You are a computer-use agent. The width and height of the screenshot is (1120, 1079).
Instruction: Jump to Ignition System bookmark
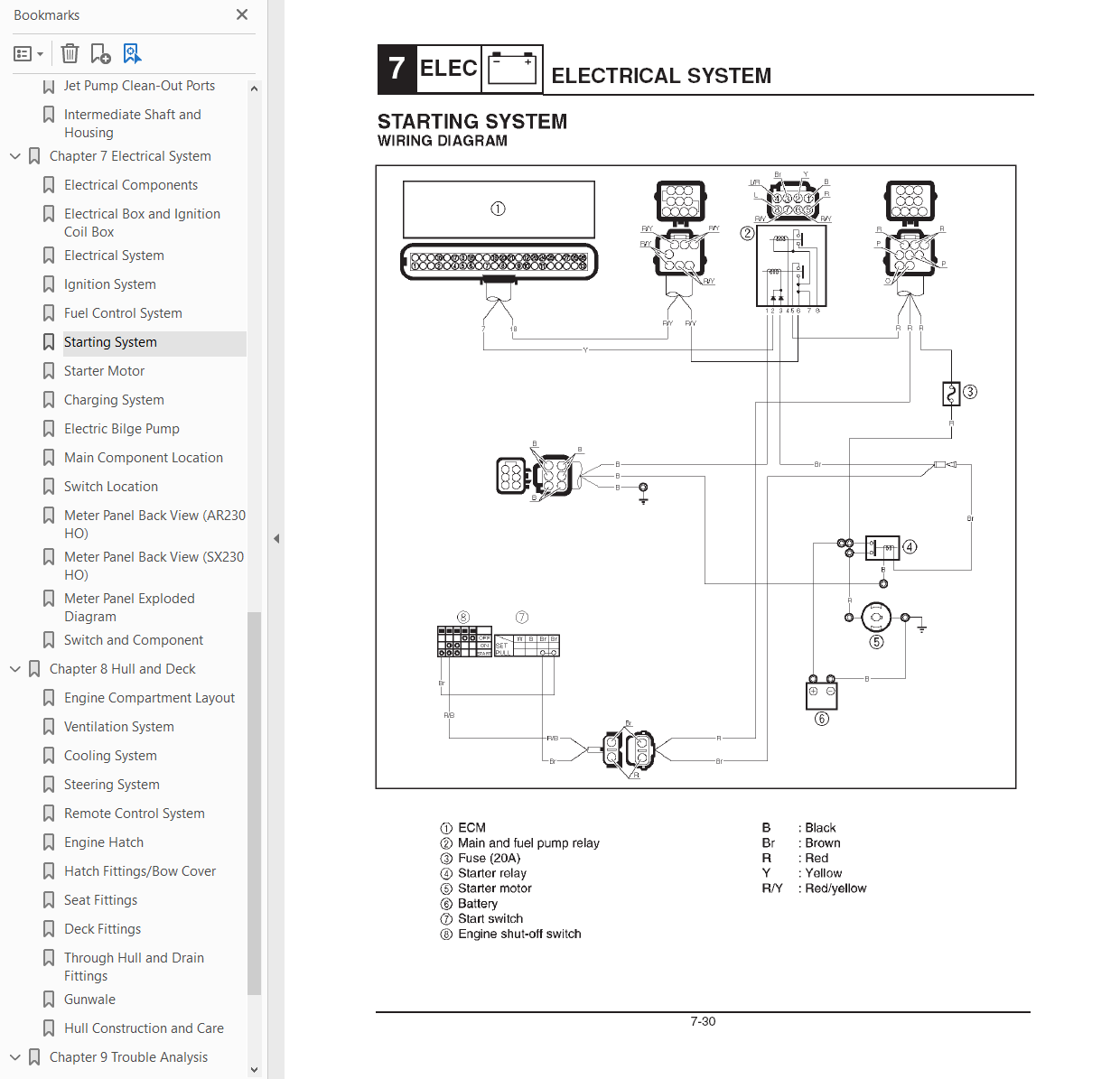pyautogui.click(x=110, y=284)
